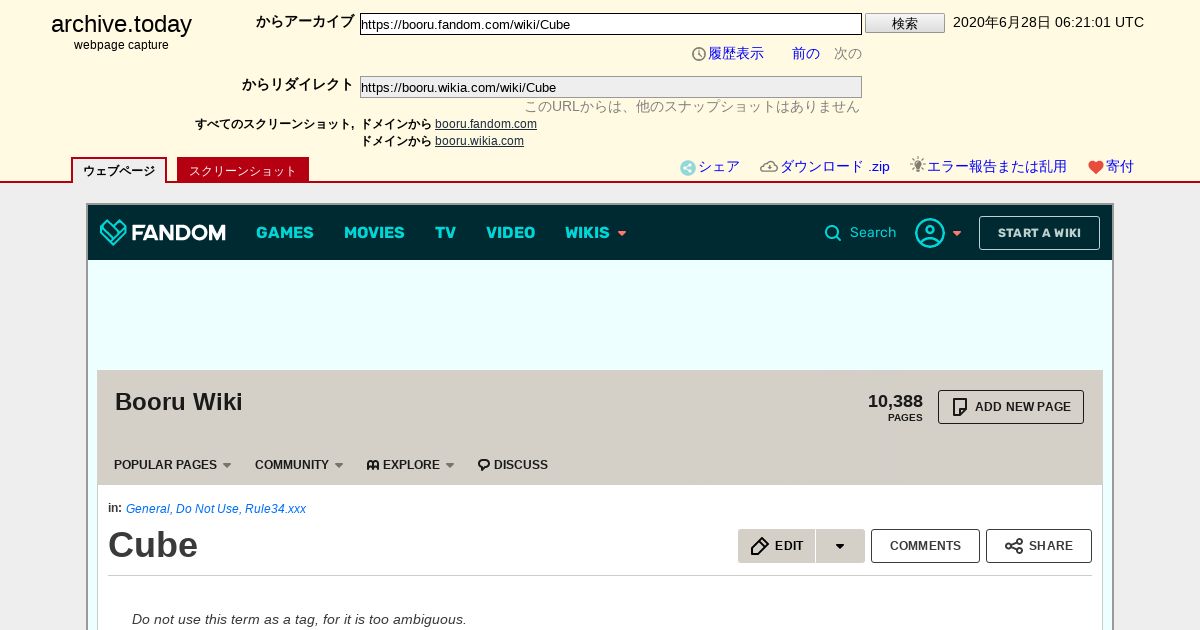Click the Search text in header
This screenshot has height=630, width=1200.
(x=873, y=233)
